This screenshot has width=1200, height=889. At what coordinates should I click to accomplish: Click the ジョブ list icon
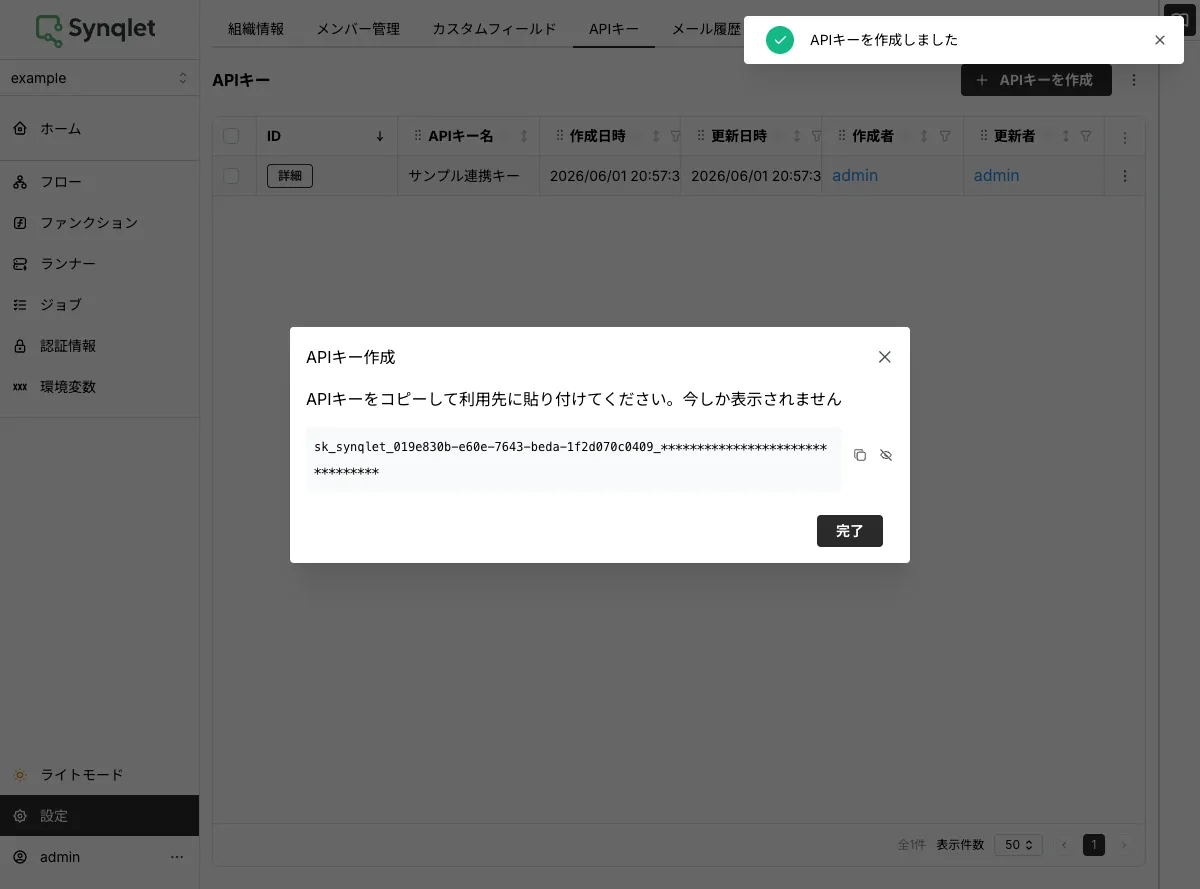(x=20, y=305)
